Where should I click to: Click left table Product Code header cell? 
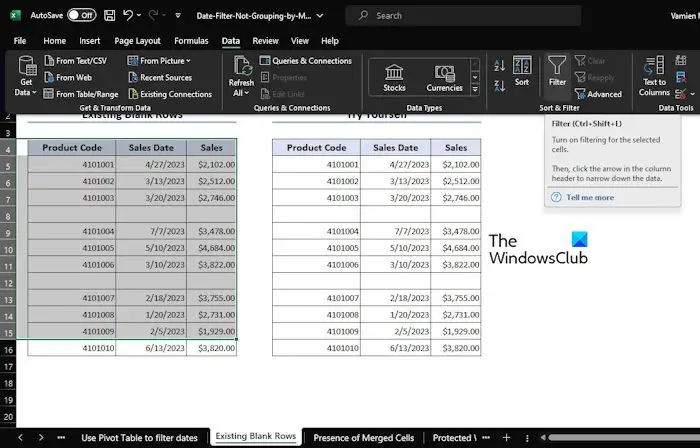72,148
